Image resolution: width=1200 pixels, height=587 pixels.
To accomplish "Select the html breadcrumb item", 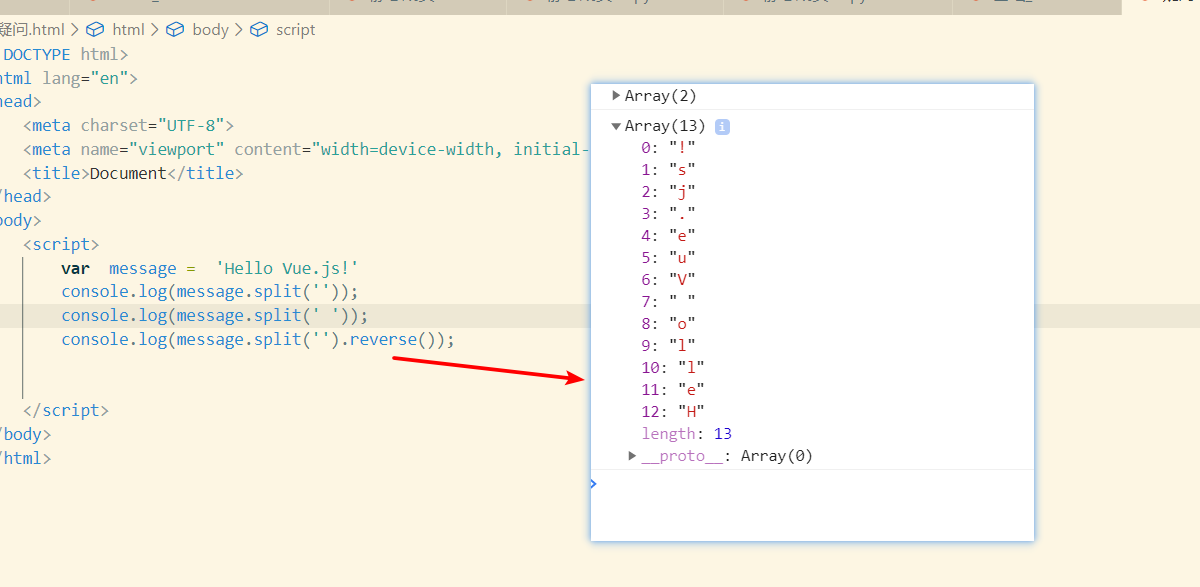I will coord(128,30).
